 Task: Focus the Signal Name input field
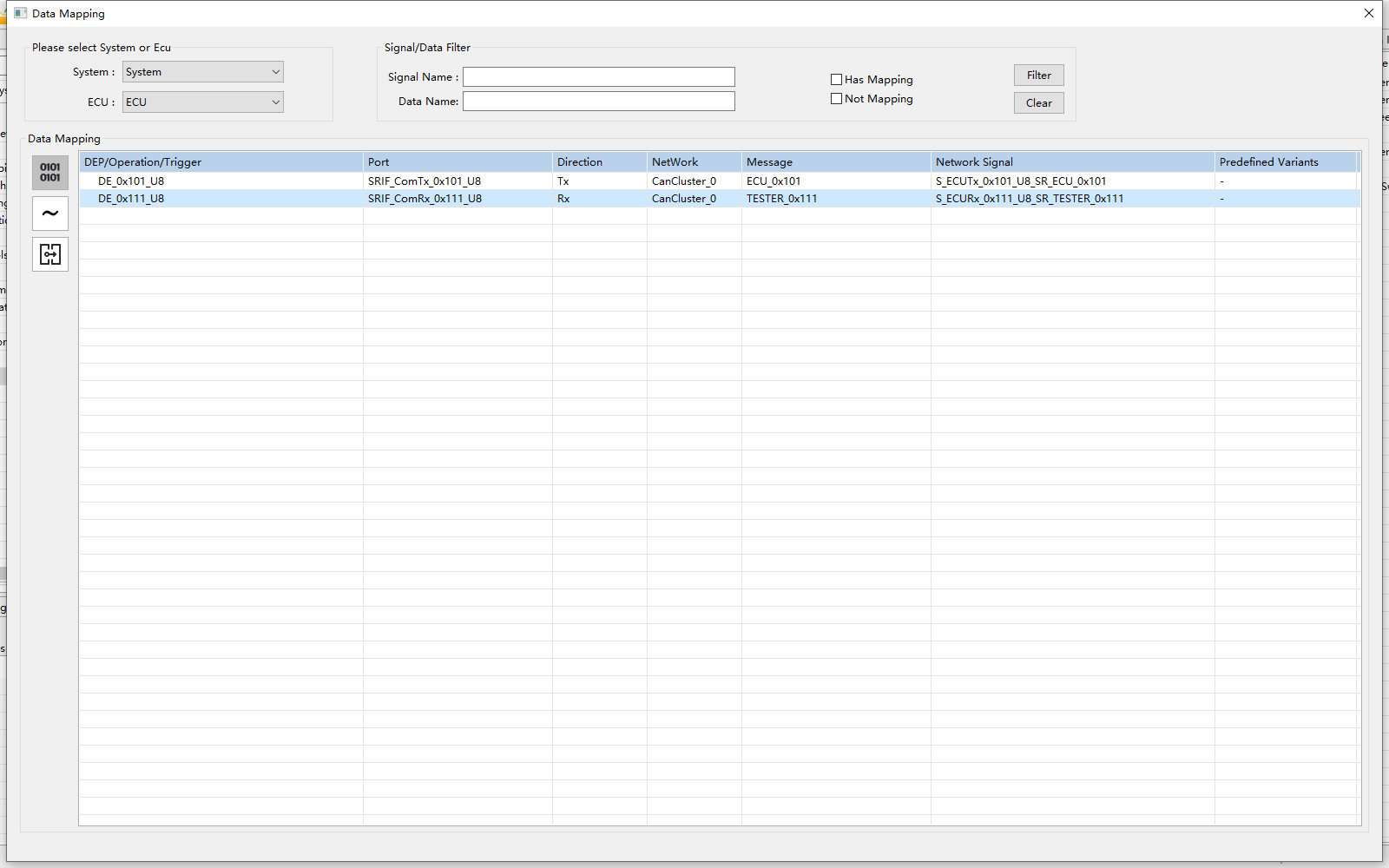tap(598, 77)
